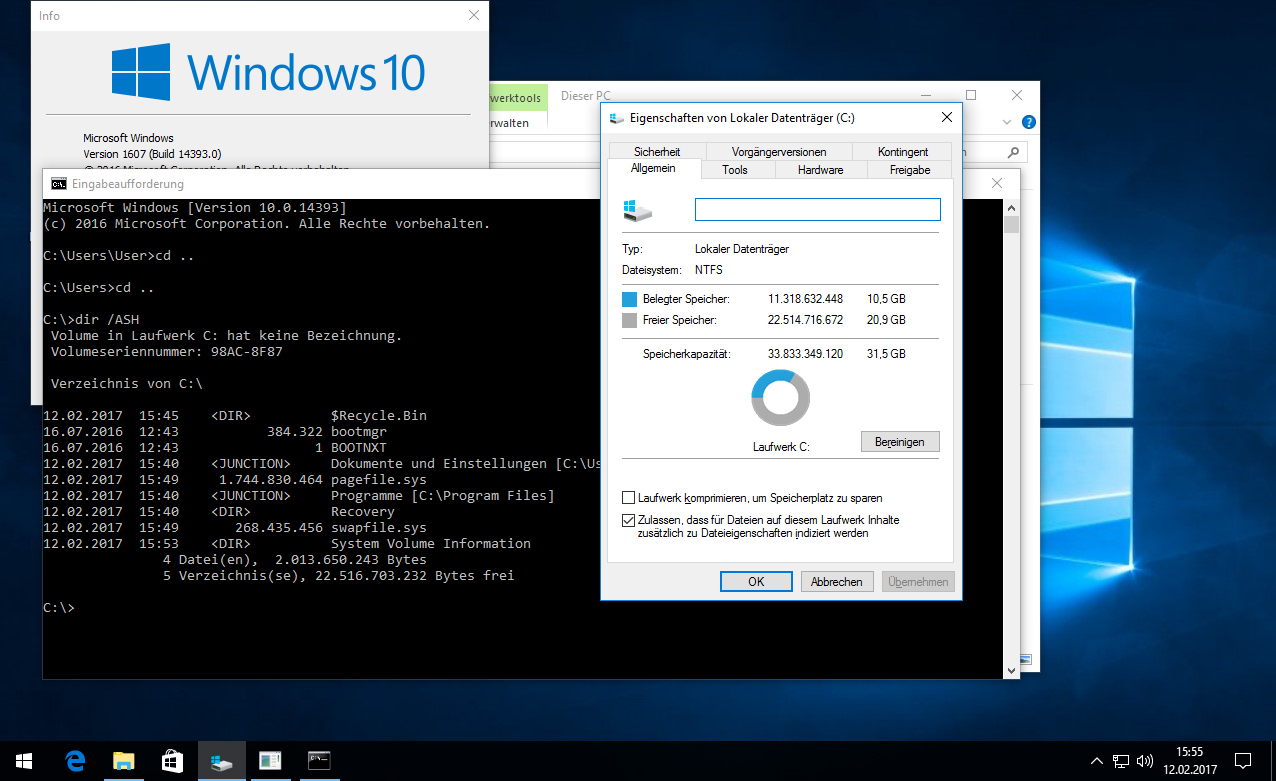Image resolution: width=1276 pixels, height=781 pixels.
Task: Click the cmd icon in the Eingabeaufforderung title bar
Action: point(59,184)
